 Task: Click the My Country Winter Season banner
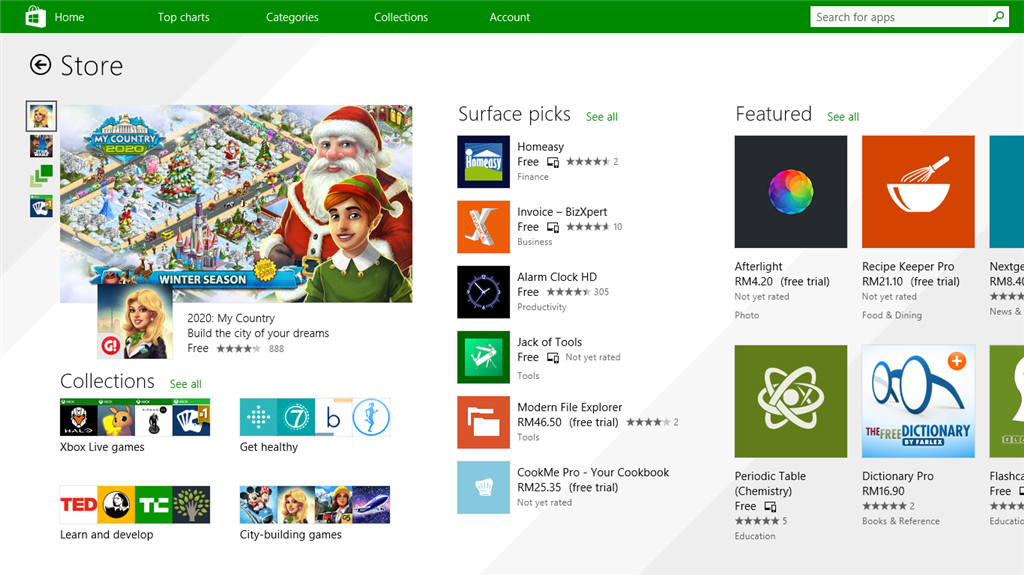tap(236, 204)
